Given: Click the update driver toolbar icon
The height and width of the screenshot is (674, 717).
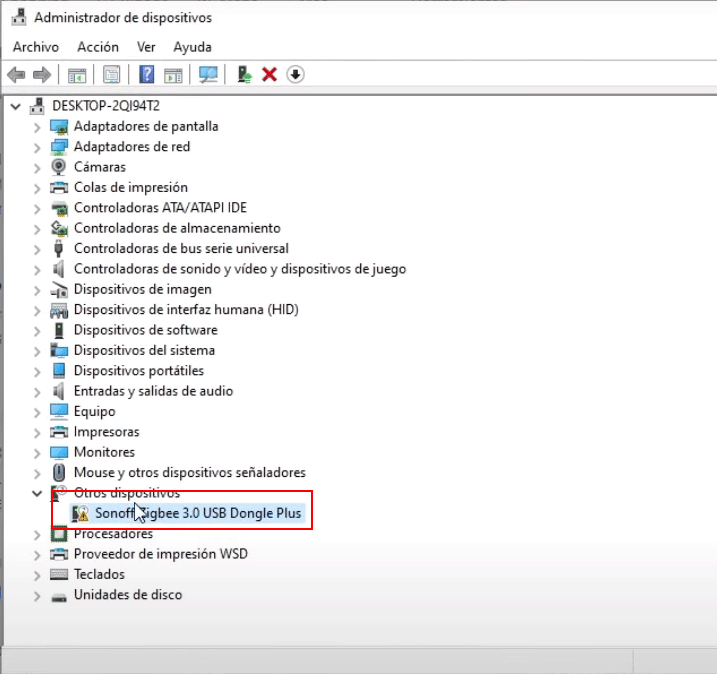Looking at the screenshot, I should click(243, 75).
